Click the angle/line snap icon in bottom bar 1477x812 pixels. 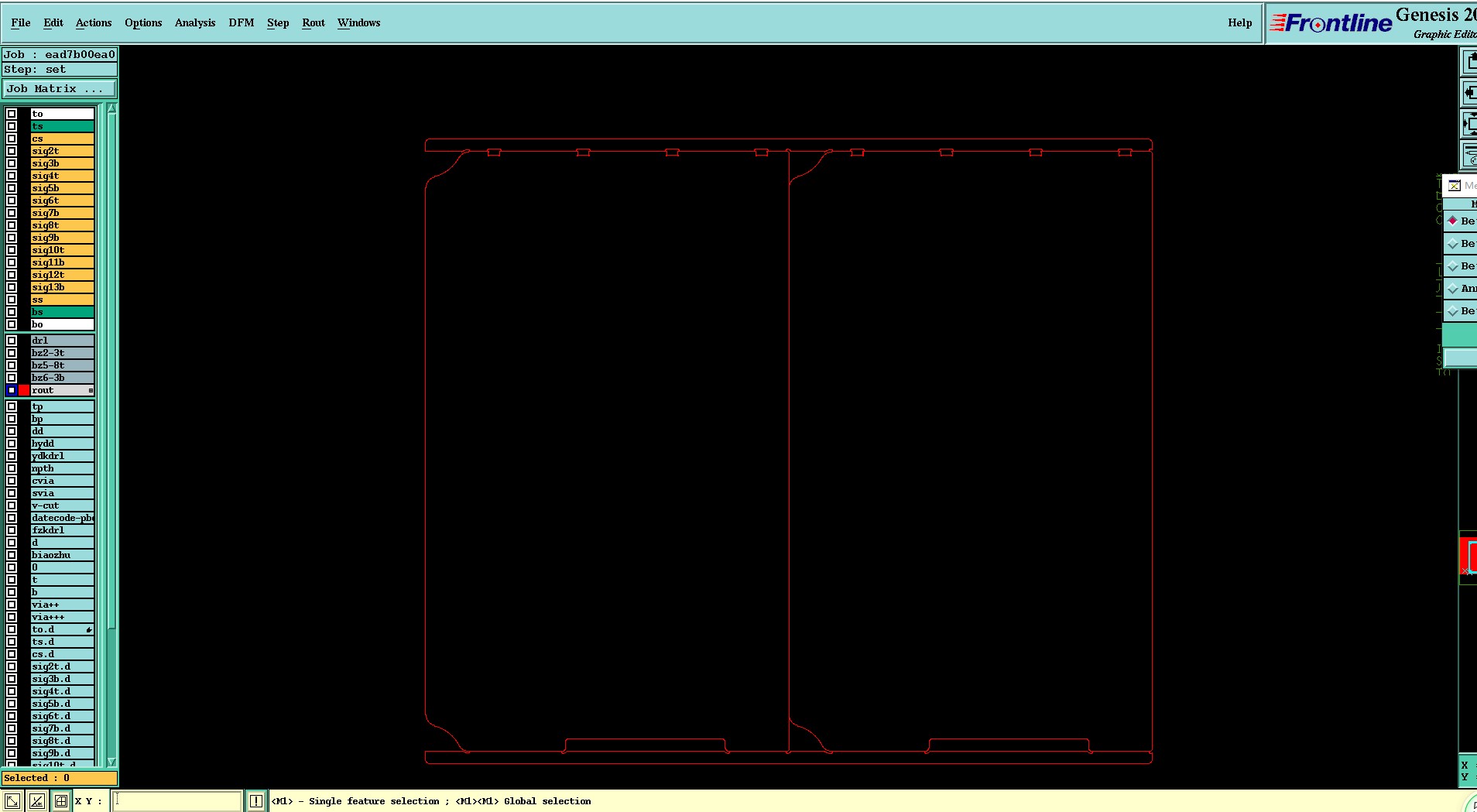[37, 801]
